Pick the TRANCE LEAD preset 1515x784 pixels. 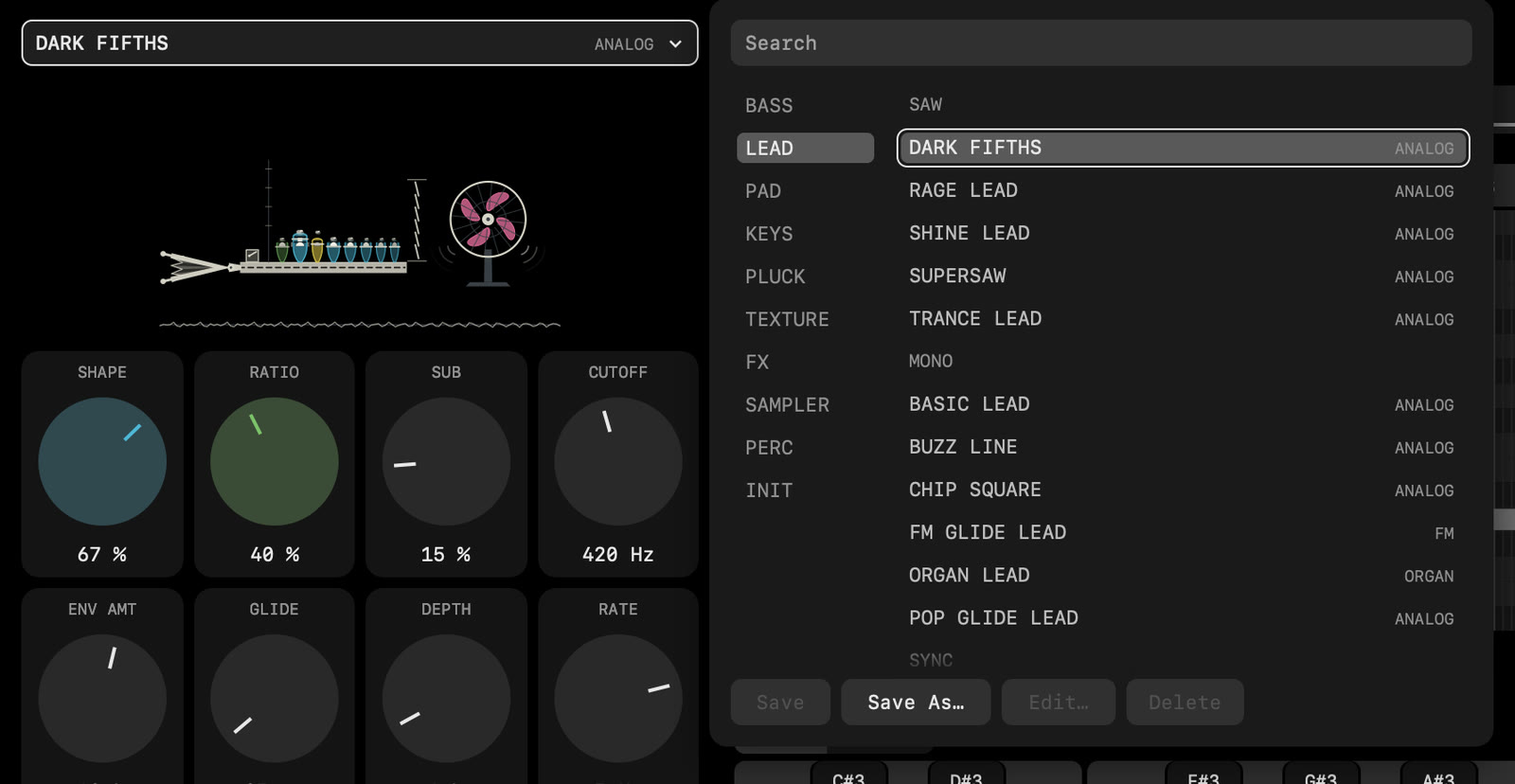click(1183, 319)
